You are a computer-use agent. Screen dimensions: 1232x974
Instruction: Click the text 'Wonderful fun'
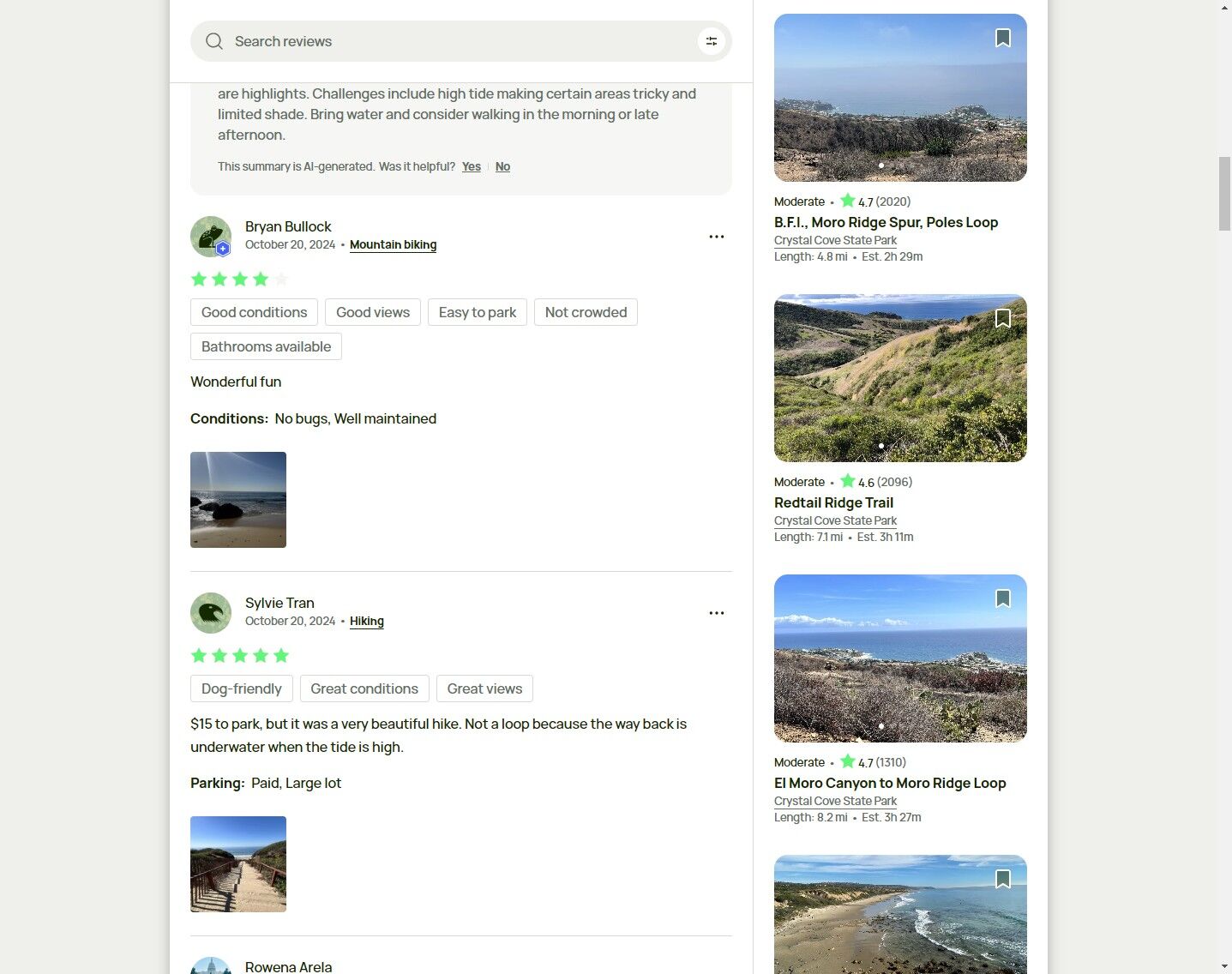pos(236,382)
